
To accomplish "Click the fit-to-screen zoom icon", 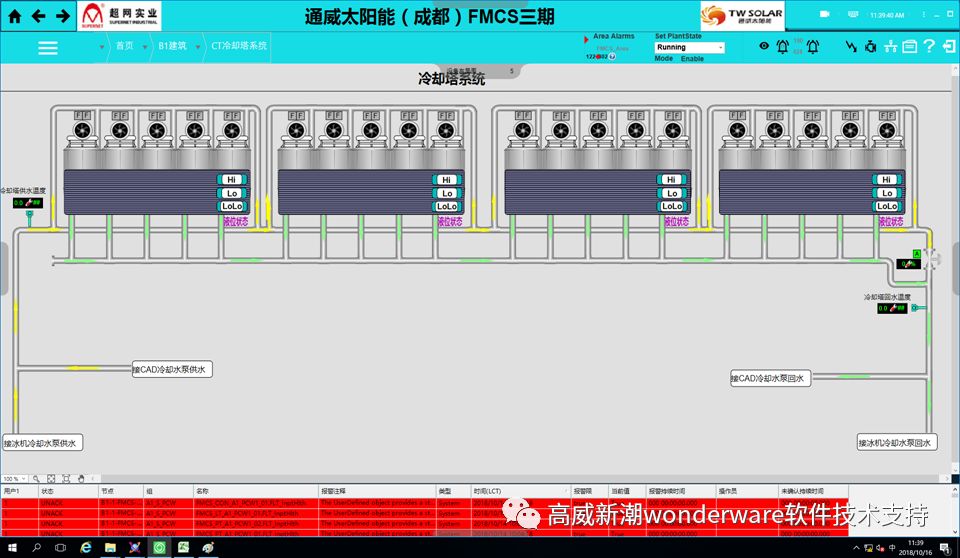I will pyautogui.click(x=51, y=478).
